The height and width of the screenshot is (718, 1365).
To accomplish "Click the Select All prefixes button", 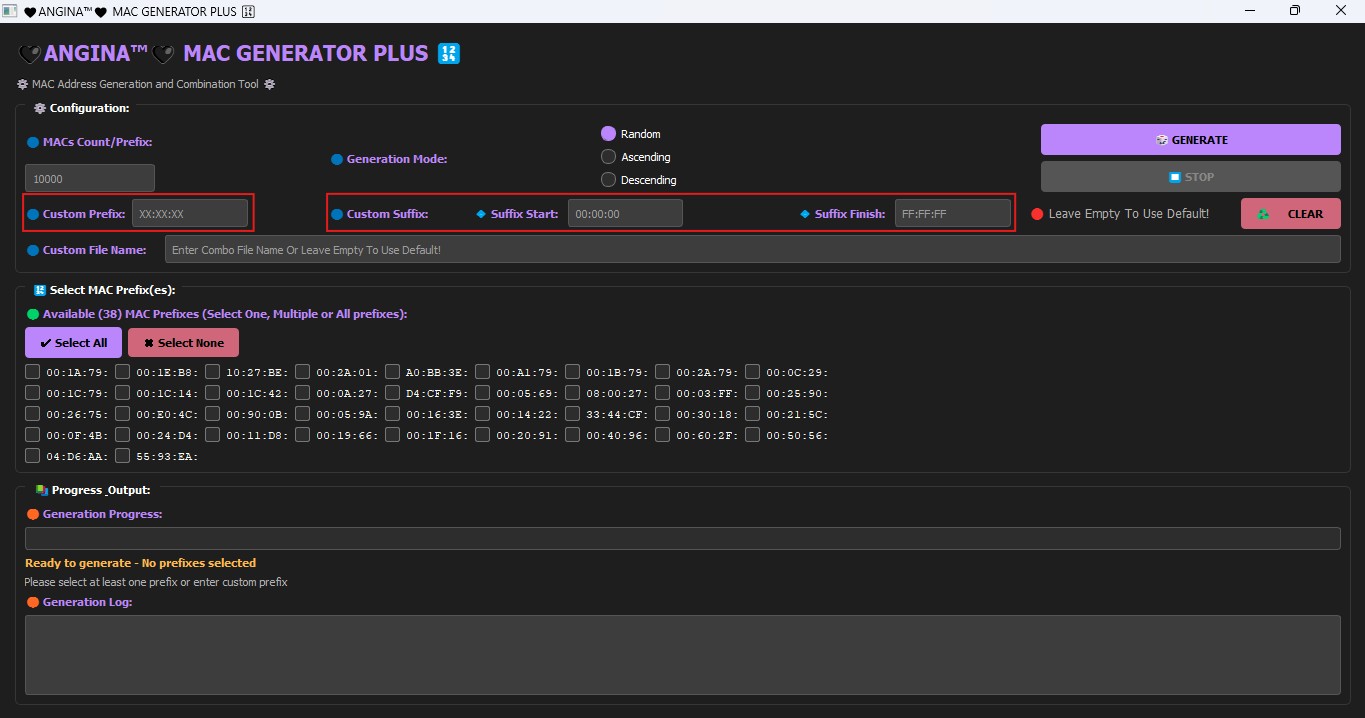I will (73, 343).
